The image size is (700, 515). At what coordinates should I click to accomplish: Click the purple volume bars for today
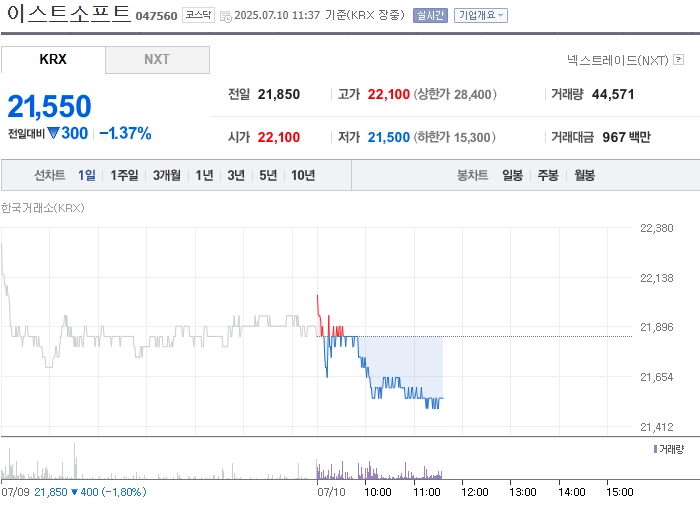point(379,471)
